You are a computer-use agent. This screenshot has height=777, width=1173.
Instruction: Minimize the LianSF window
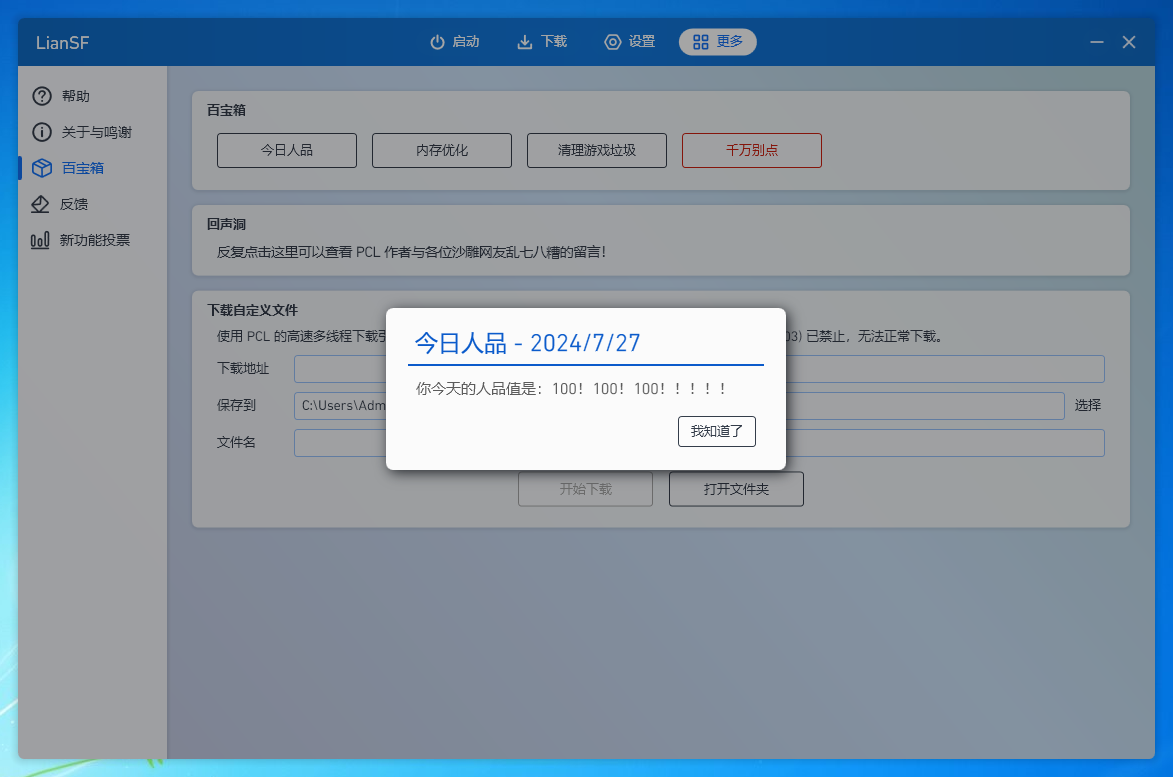pyautogui.click(x=1096, y=42)
